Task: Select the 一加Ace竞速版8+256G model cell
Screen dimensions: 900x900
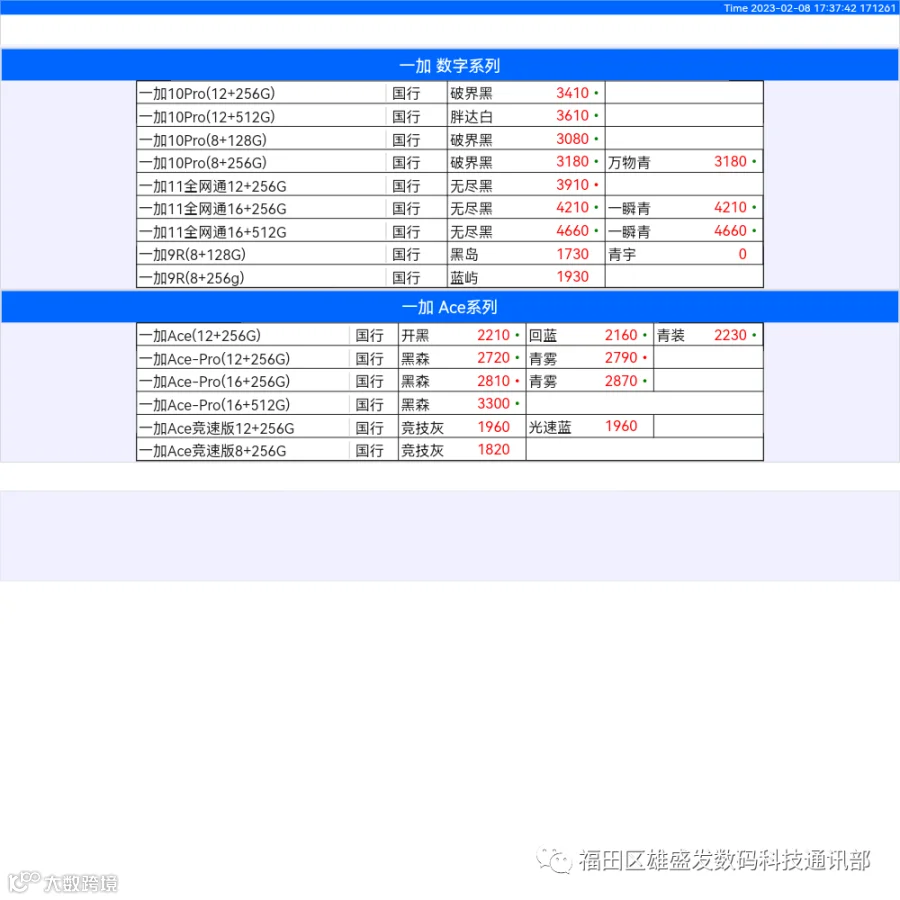Action: (x=242, y=451)
